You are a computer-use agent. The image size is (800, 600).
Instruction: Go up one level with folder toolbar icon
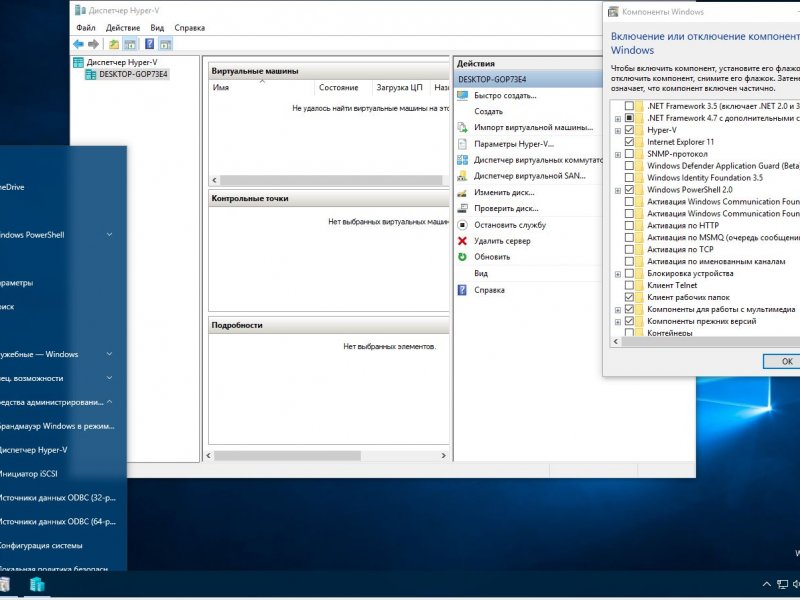(114, 44)
